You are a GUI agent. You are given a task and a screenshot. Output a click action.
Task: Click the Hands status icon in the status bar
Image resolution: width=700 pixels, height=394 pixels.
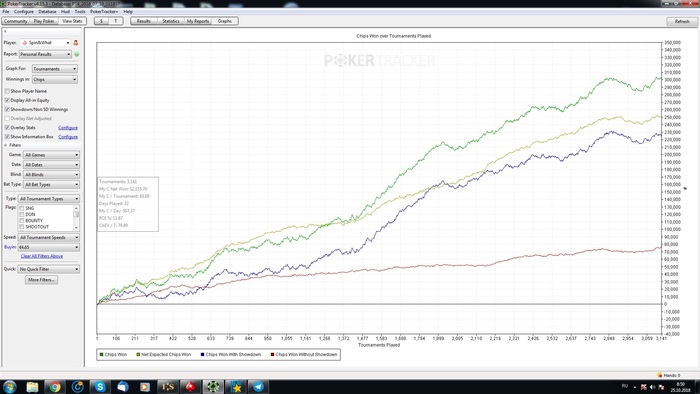click(660, 375)
